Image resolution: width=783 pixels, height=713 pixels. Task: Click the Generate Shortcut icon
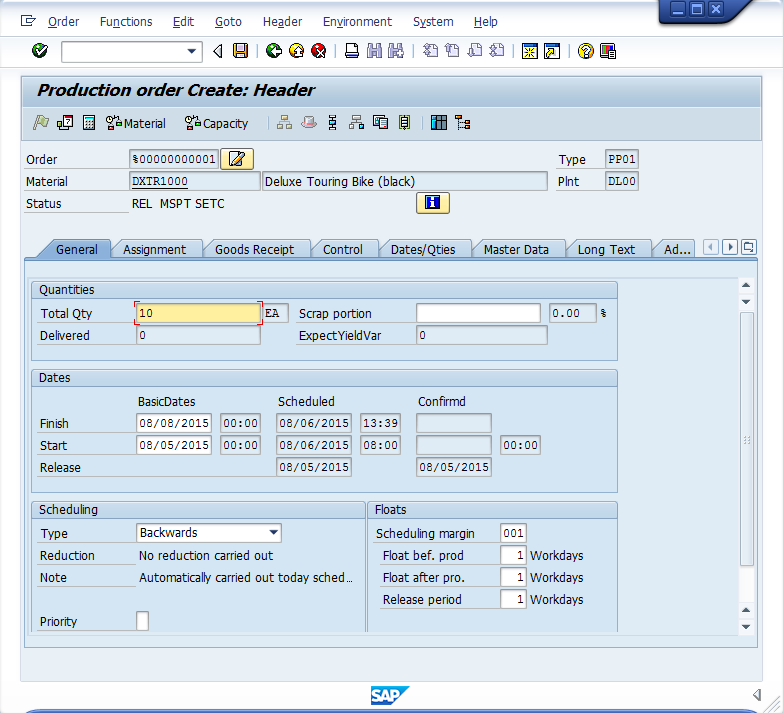[x=552, y=51]
